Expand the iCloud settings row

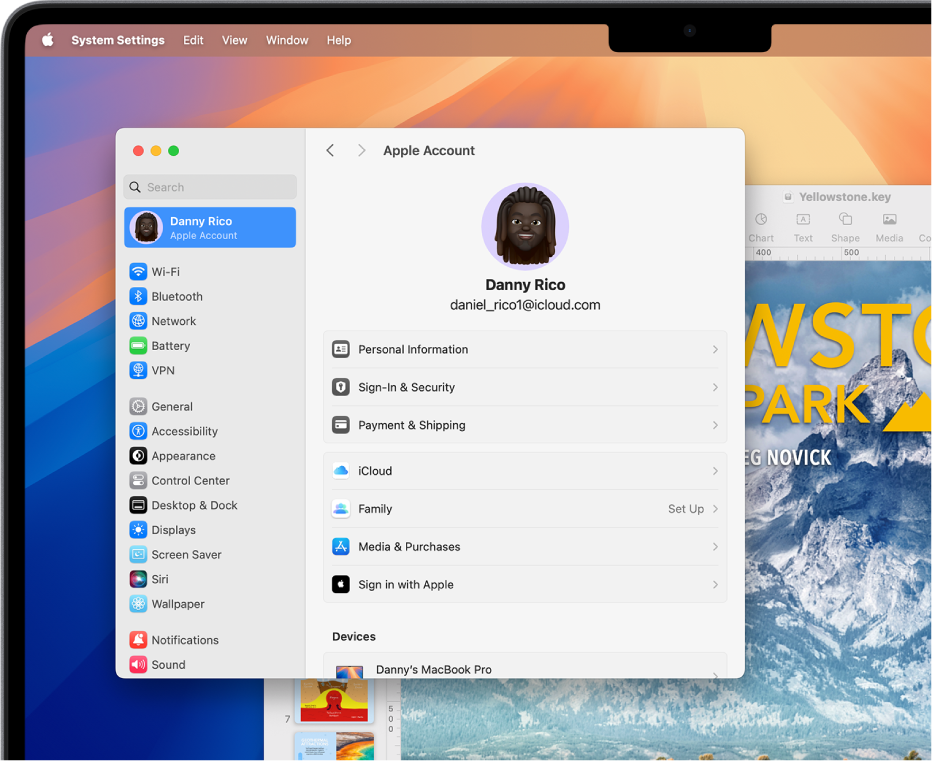coord(524,470)
